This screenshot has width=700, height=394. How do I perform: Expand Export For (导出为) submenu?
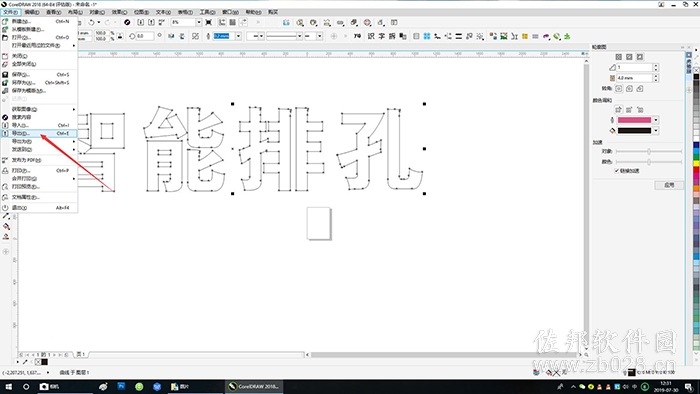(39, 141)
